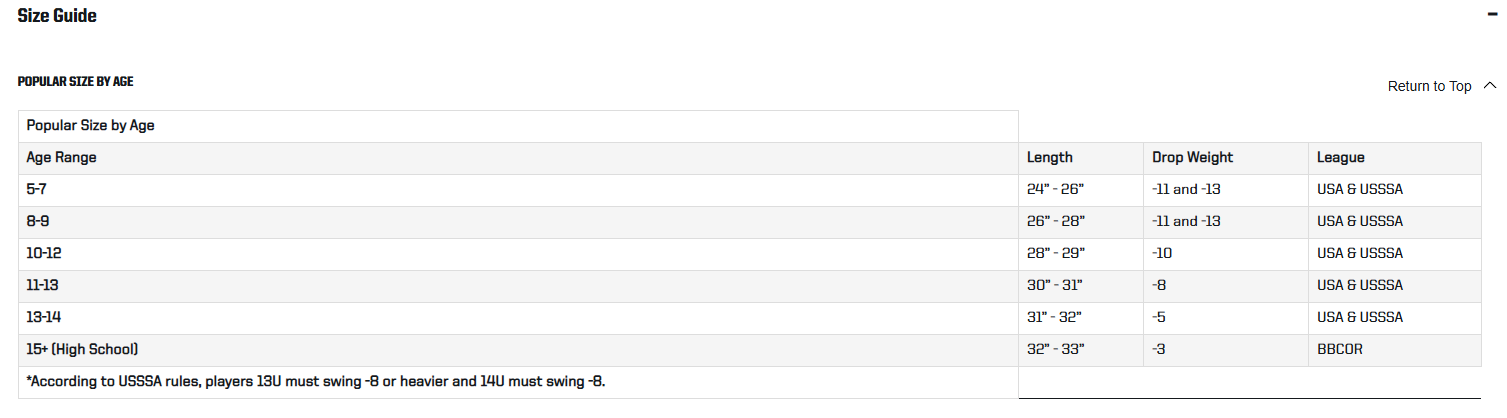The width and height of the screenshot is (1507, 418).
Task: Click the -10 drop weight cell
Action: (1226, 254)
